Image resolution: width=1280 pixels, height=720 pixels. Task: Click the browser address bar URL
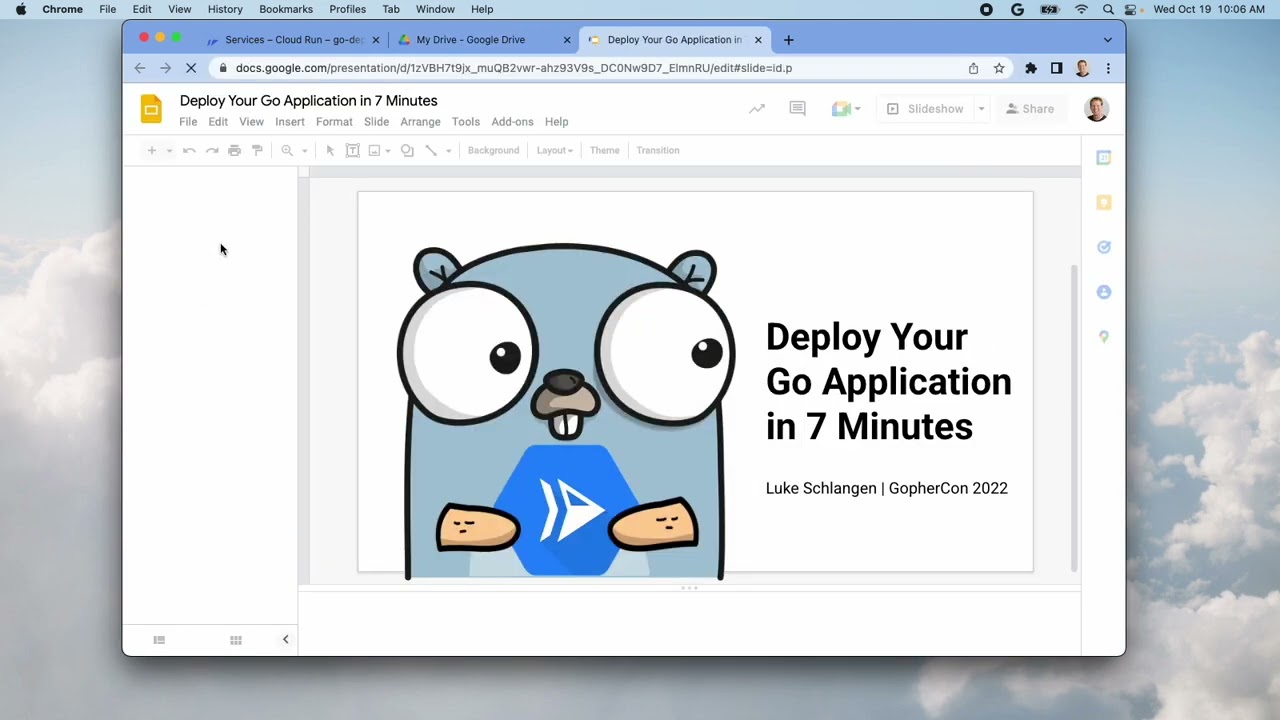click(x=514, y=68)
